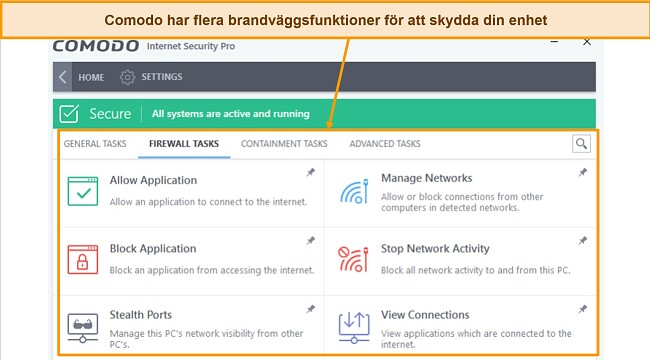
Task: Pin the Stop Network Activity task
Action: pyautogui.click(x=582, y=241)
